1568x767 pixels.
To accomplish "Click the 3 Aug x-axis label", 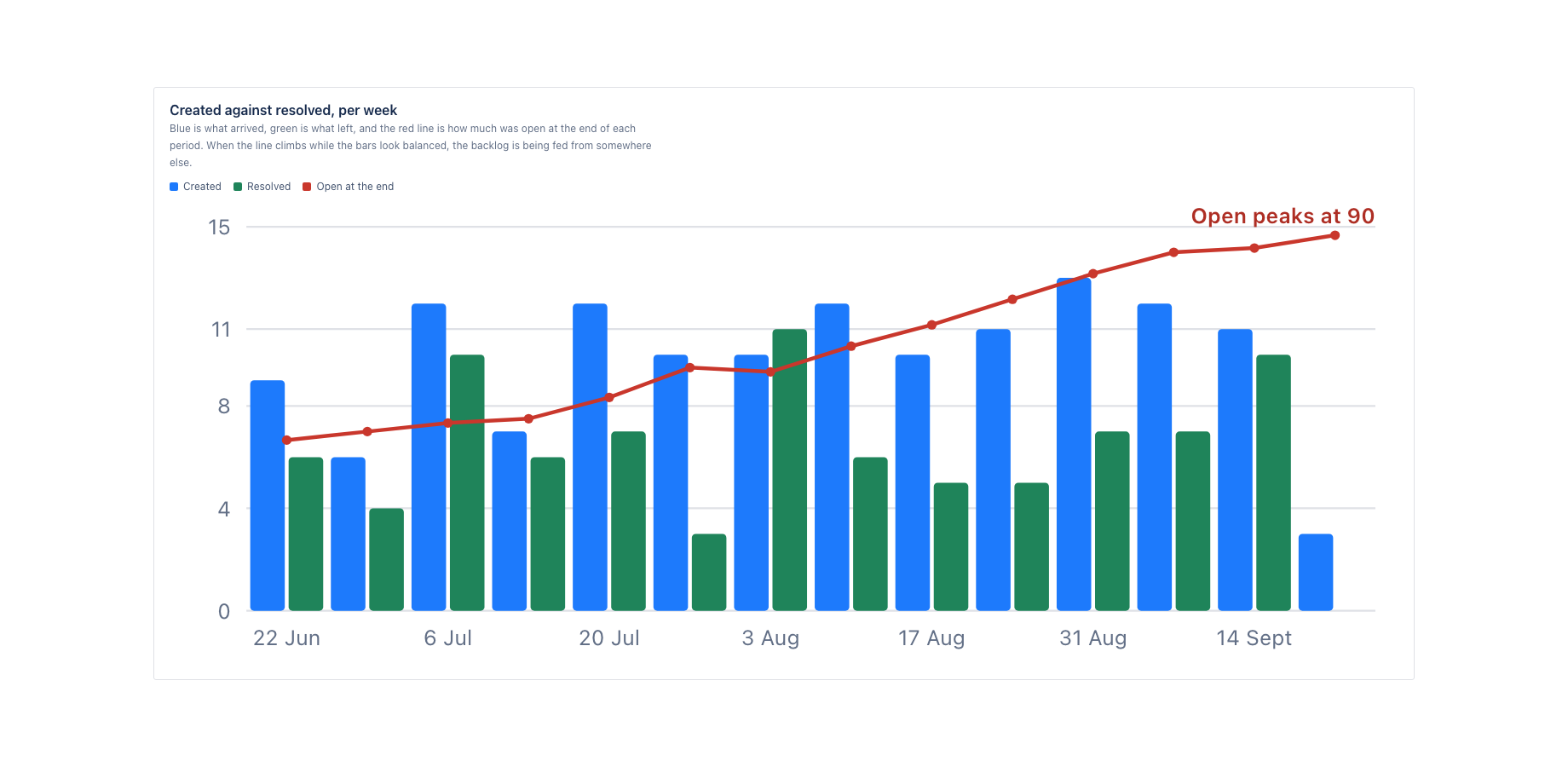I will click(x=770, y=638).
